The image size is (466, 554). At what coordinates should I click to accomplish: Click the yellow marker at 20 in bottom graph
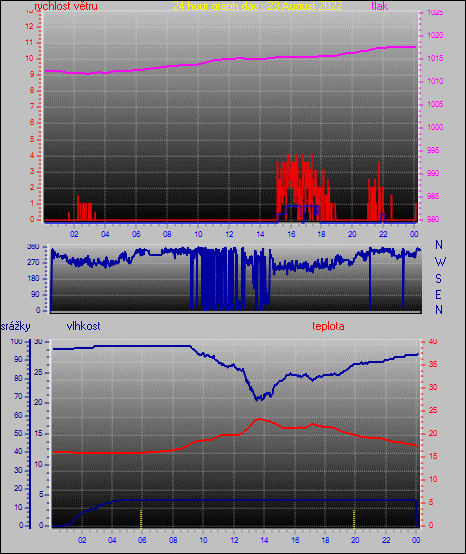click(354, 519)
